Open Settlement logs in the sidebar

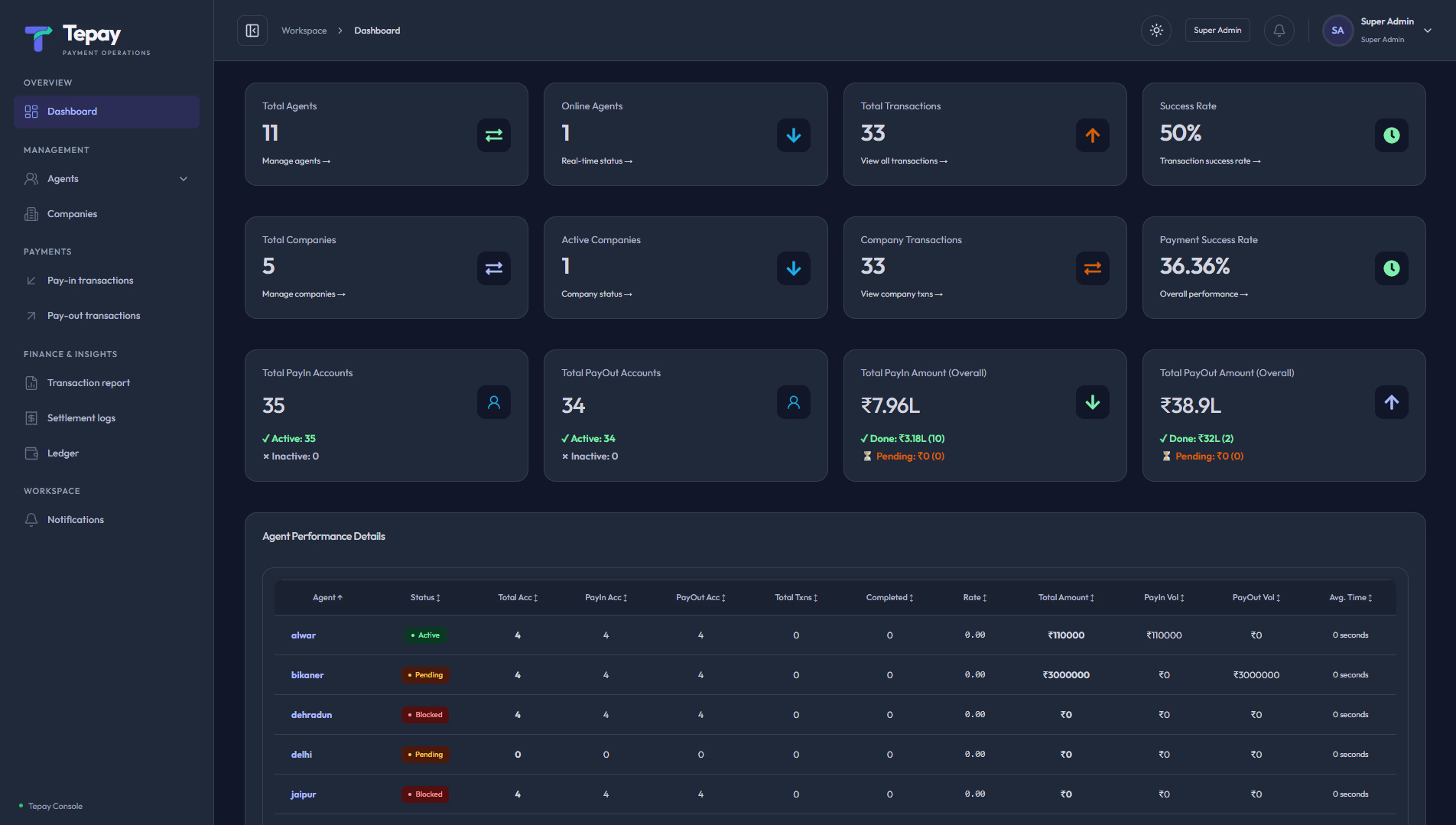click(x=106, y=418)
